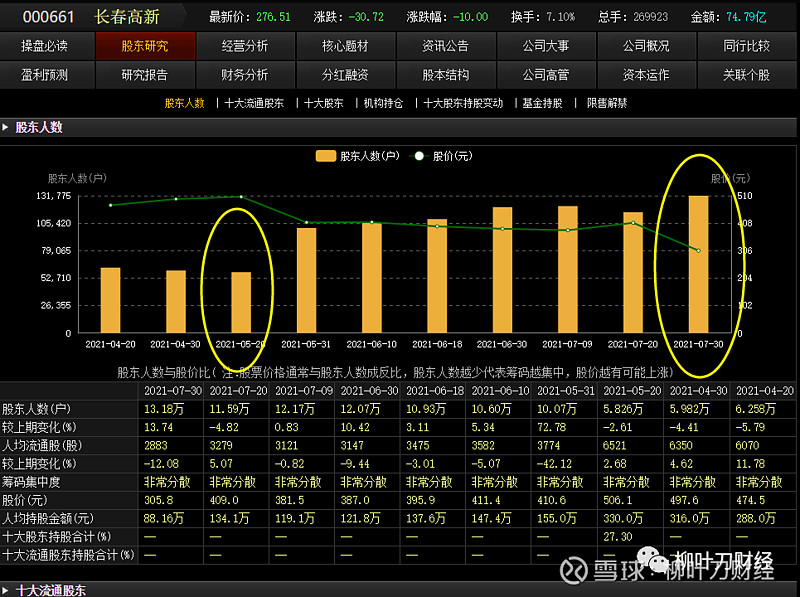Jump to 十大股东 link
This screenshot has height=597, width=800.
coord(324,104)
